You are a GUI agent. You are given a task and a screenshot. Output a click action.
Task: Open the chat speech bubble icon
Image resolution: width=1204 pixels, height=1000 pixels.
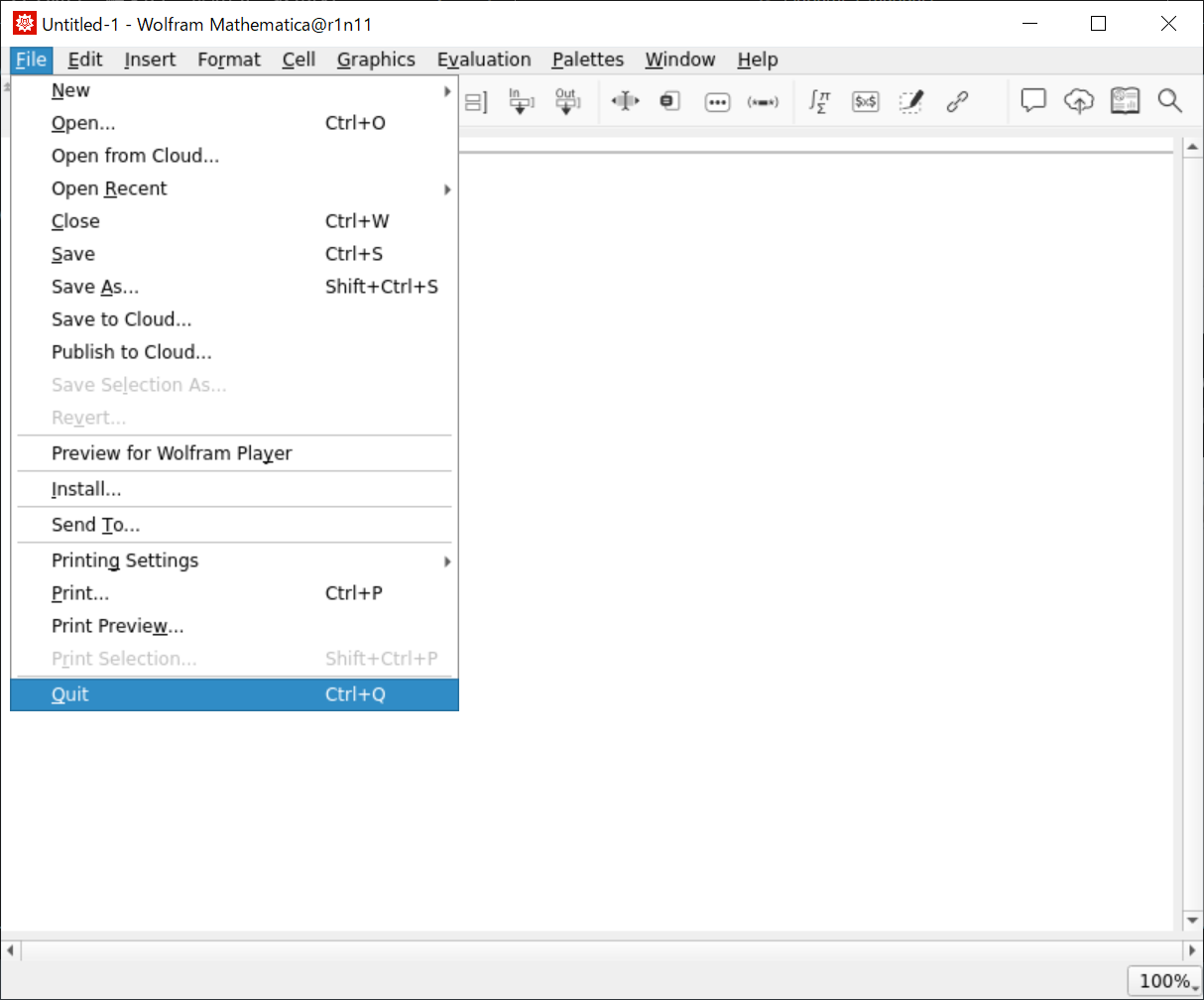pos(1034,100)
